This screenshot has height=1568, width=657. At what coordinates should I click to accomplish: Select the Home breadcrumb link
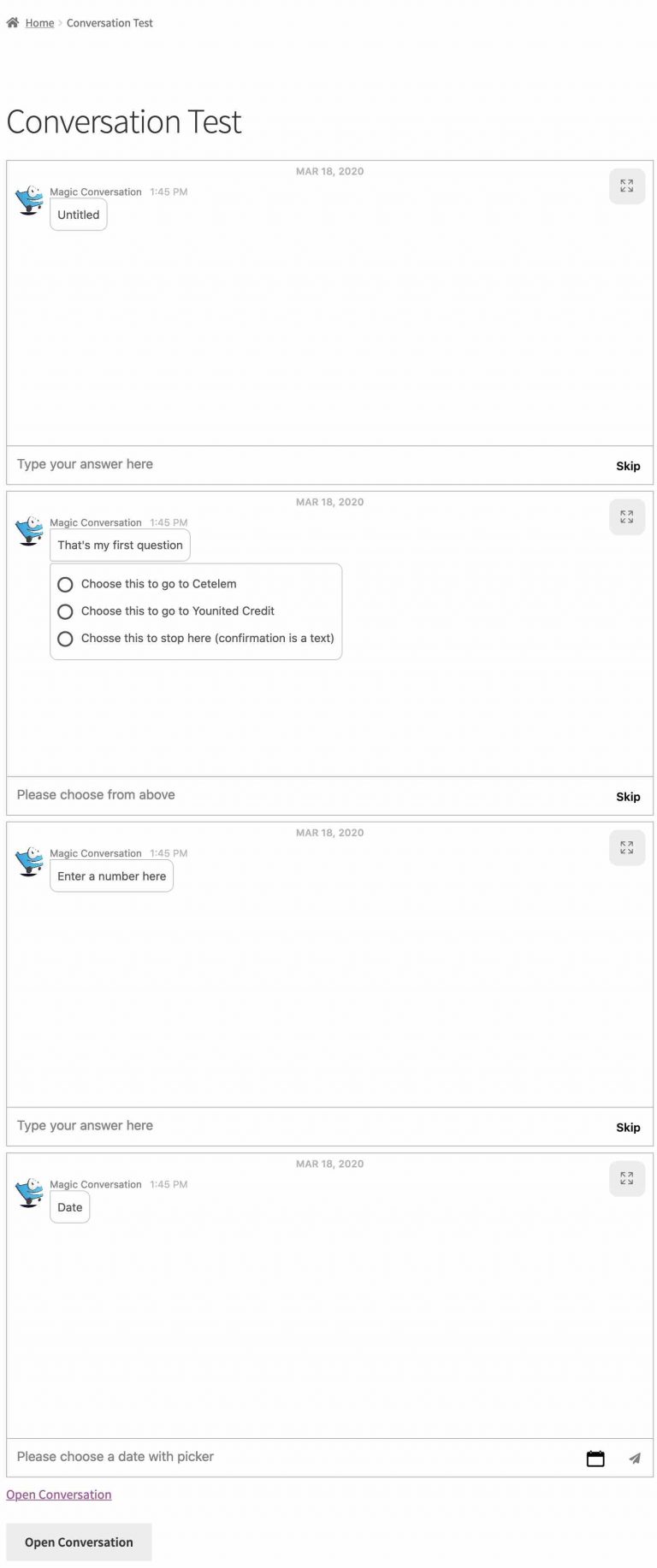(39, 22)
